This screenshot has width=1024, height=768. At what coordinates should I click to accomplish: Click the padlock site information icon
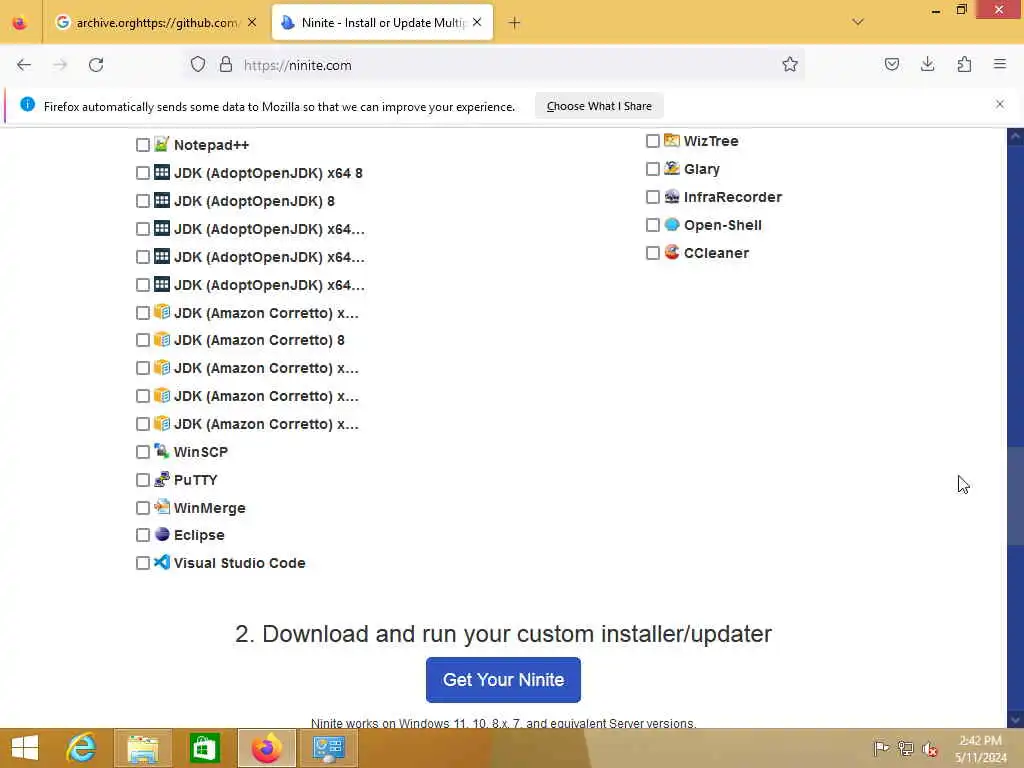[x=226, y=65]
